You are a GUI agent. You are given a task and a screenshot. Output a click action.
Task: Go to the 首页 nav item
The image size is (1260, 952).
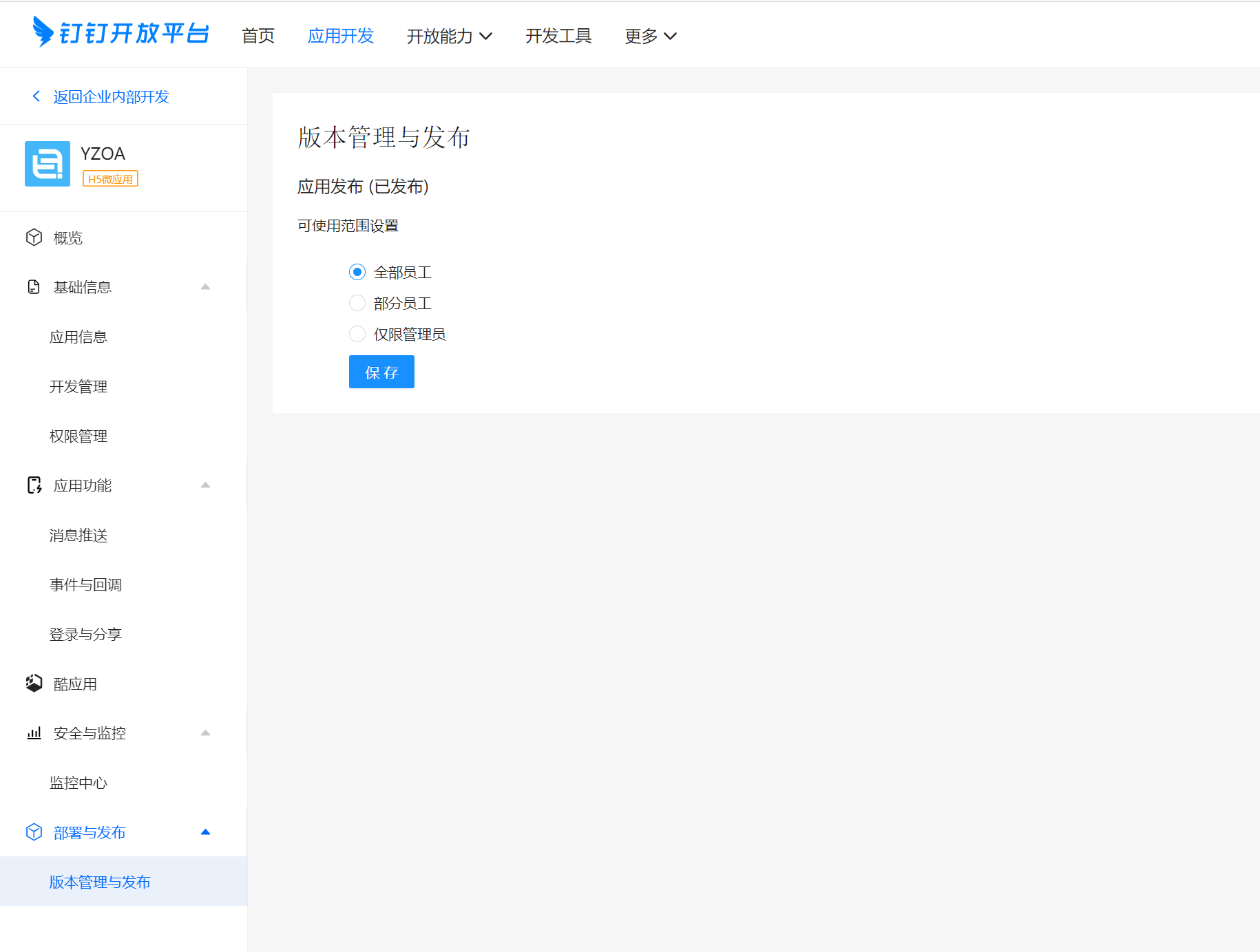[x=258, y=36]
